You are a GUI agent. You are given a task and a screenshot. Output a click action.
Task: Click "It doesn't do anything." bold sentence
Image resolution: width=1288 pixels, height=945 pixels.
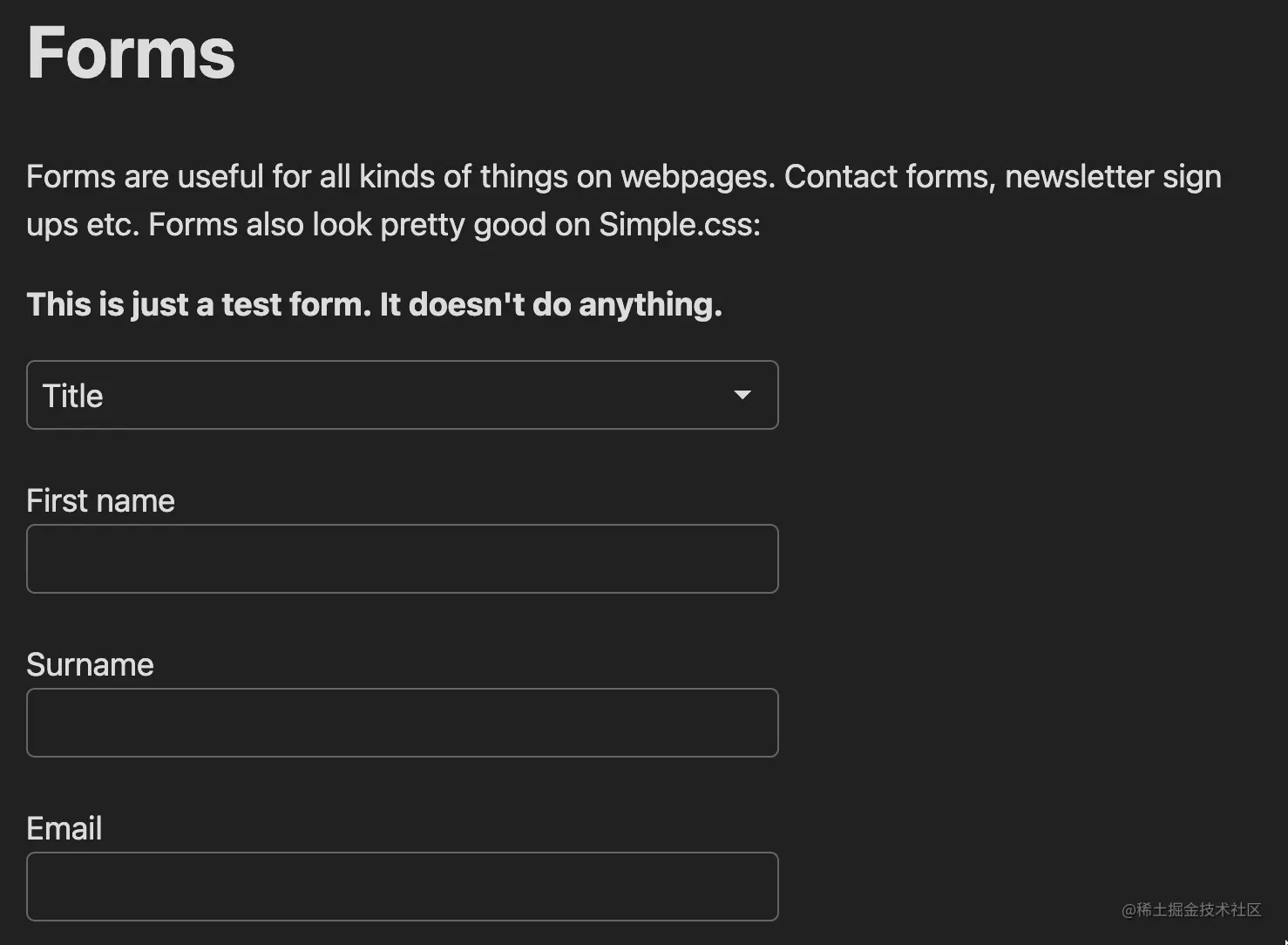pyautogui.click(x=551, y=304)
